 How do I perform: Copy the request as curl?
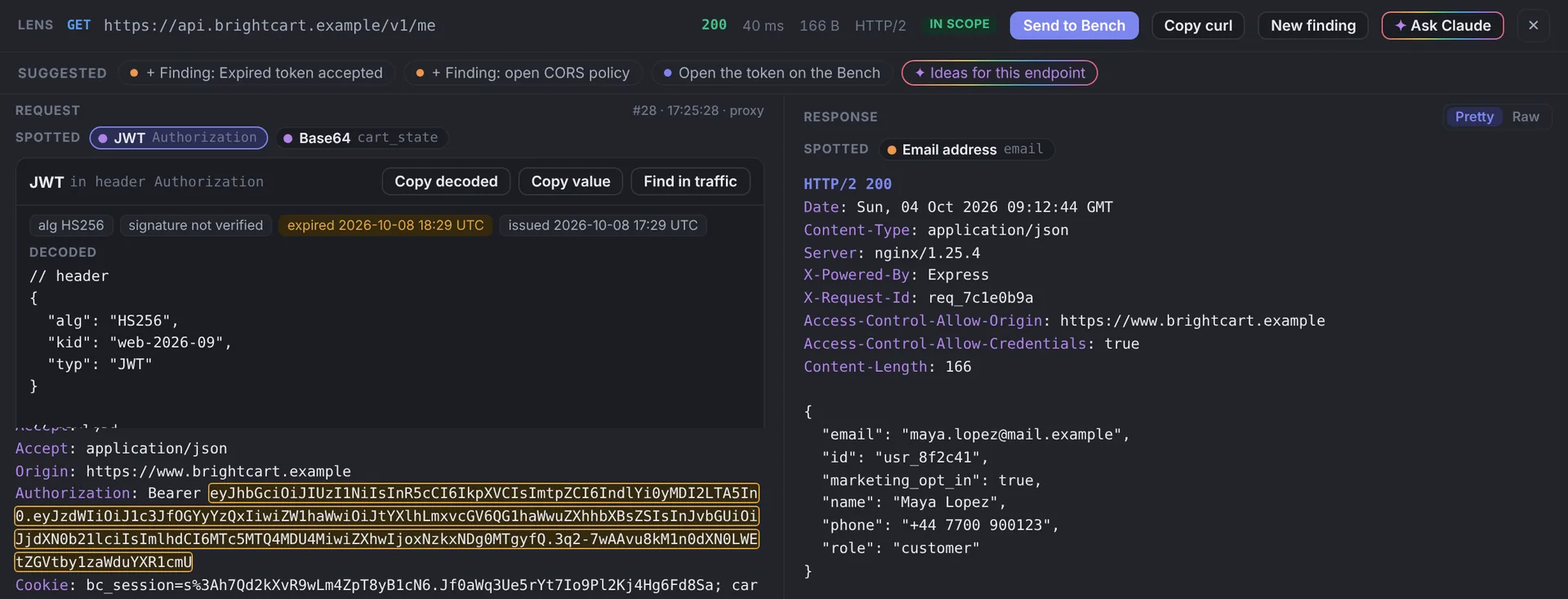(x=1198, y=25)
